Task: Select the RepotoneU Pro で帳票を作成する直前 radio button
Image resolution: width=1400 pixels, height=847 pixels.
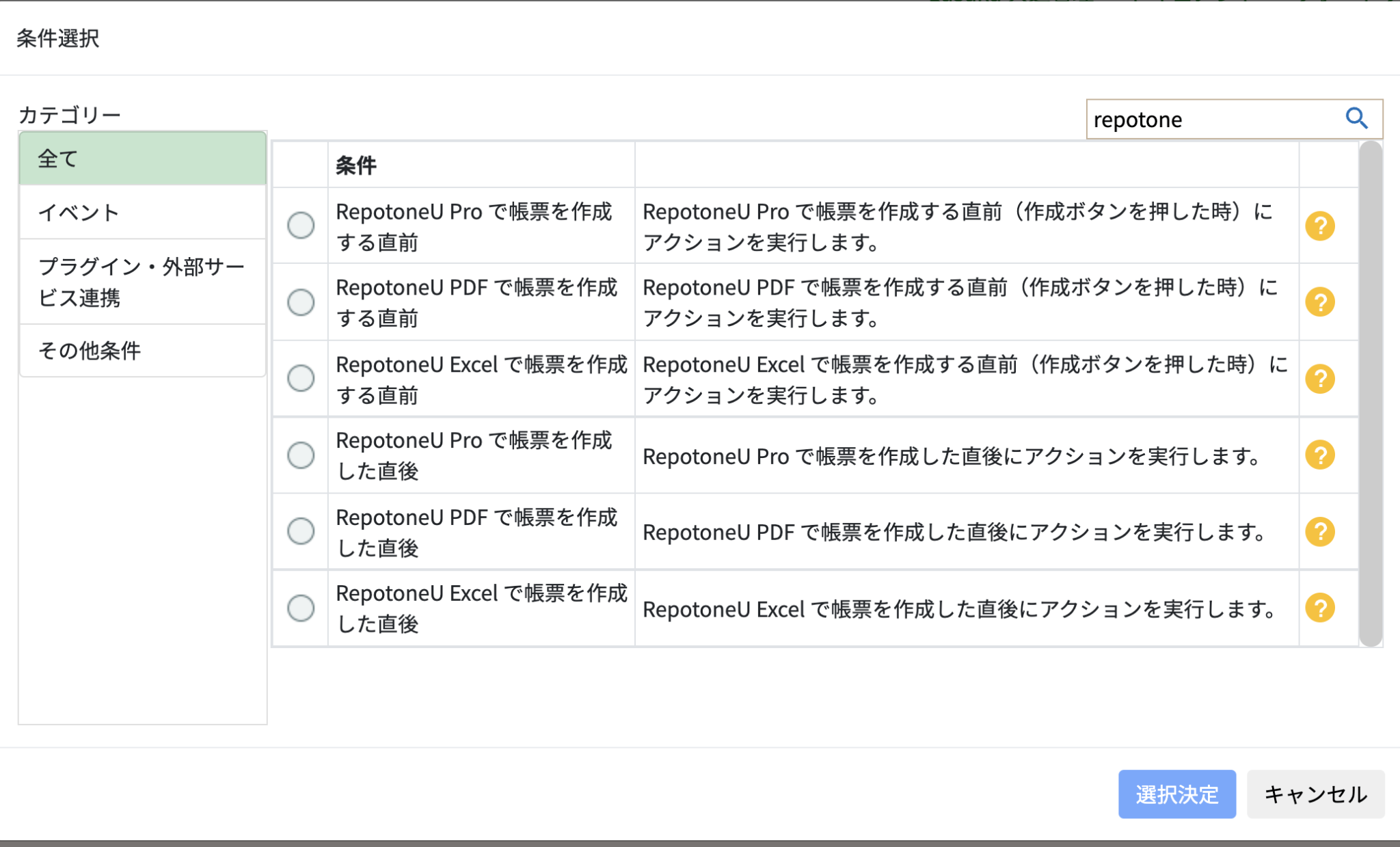Action: (x=301, y=226)
